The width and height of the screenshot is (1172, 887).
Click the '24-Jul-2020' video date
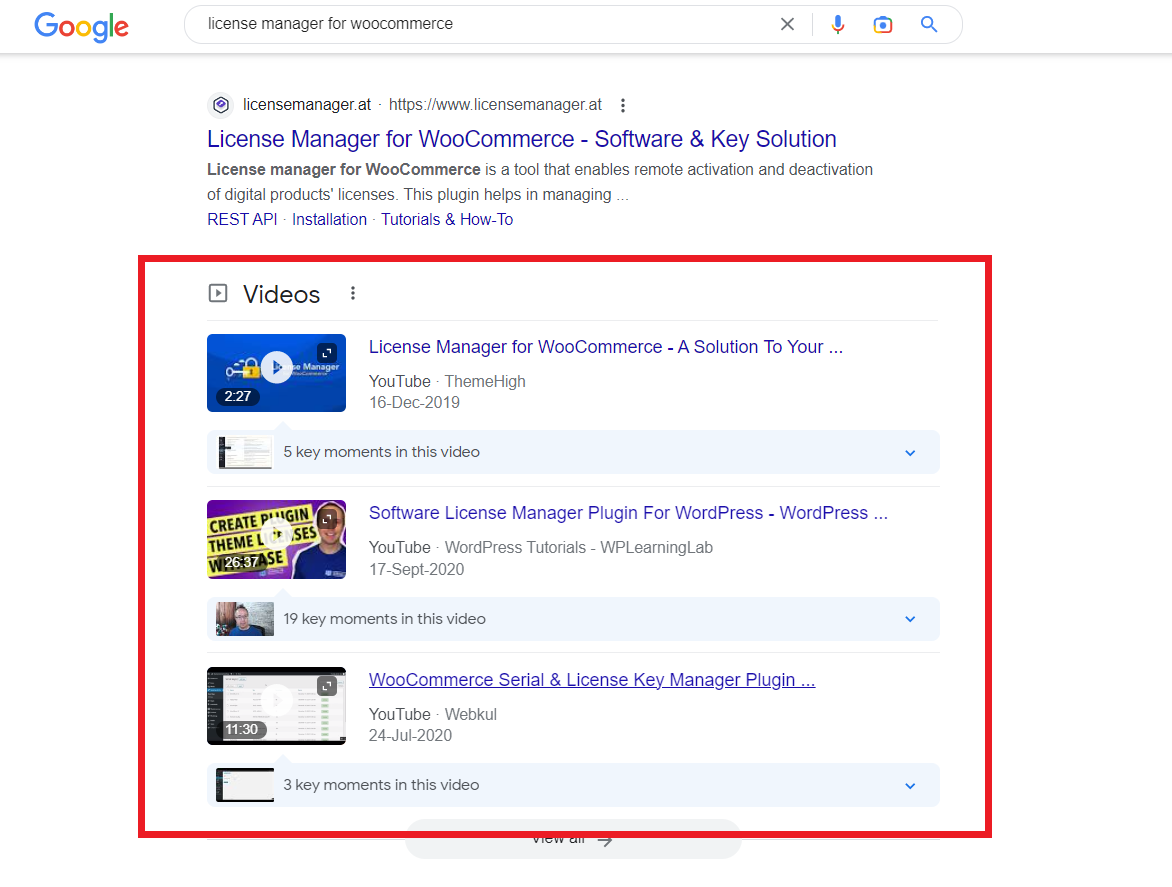click(x=410, y=735)
